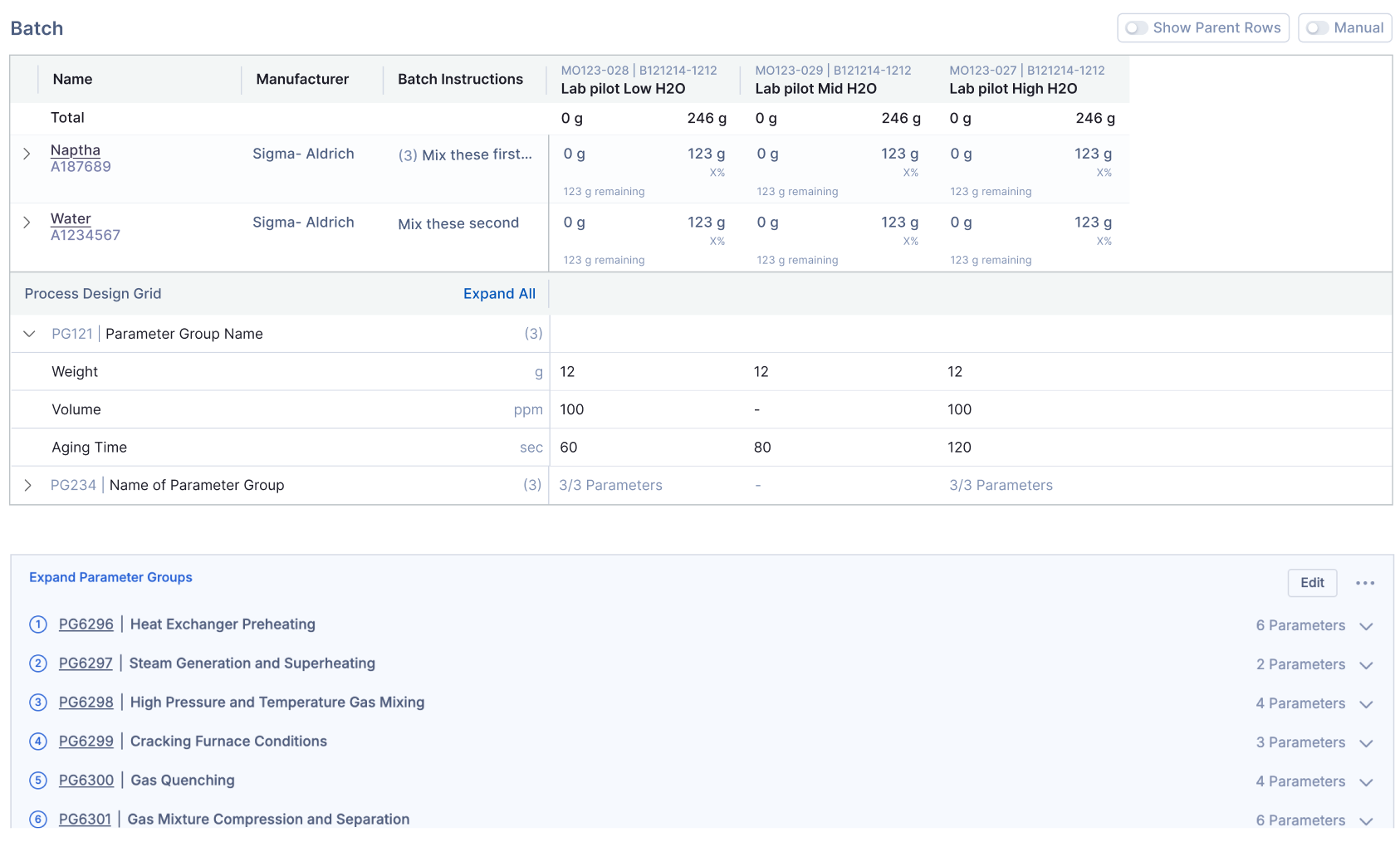Collapse the PG121 Parameter Group Name row
This screenshot has height=847, width=1400.
tap(29, 334)
